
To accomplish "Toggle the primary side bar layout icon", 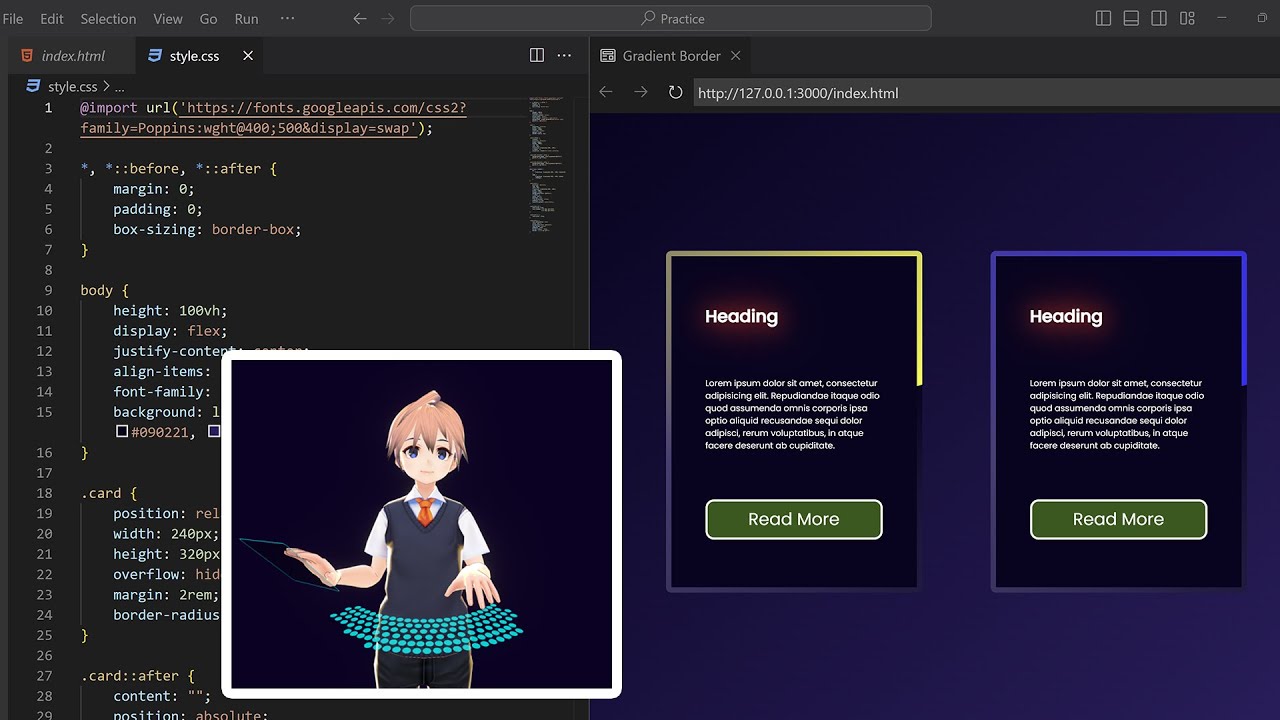I will click(x=1104, y=18).
